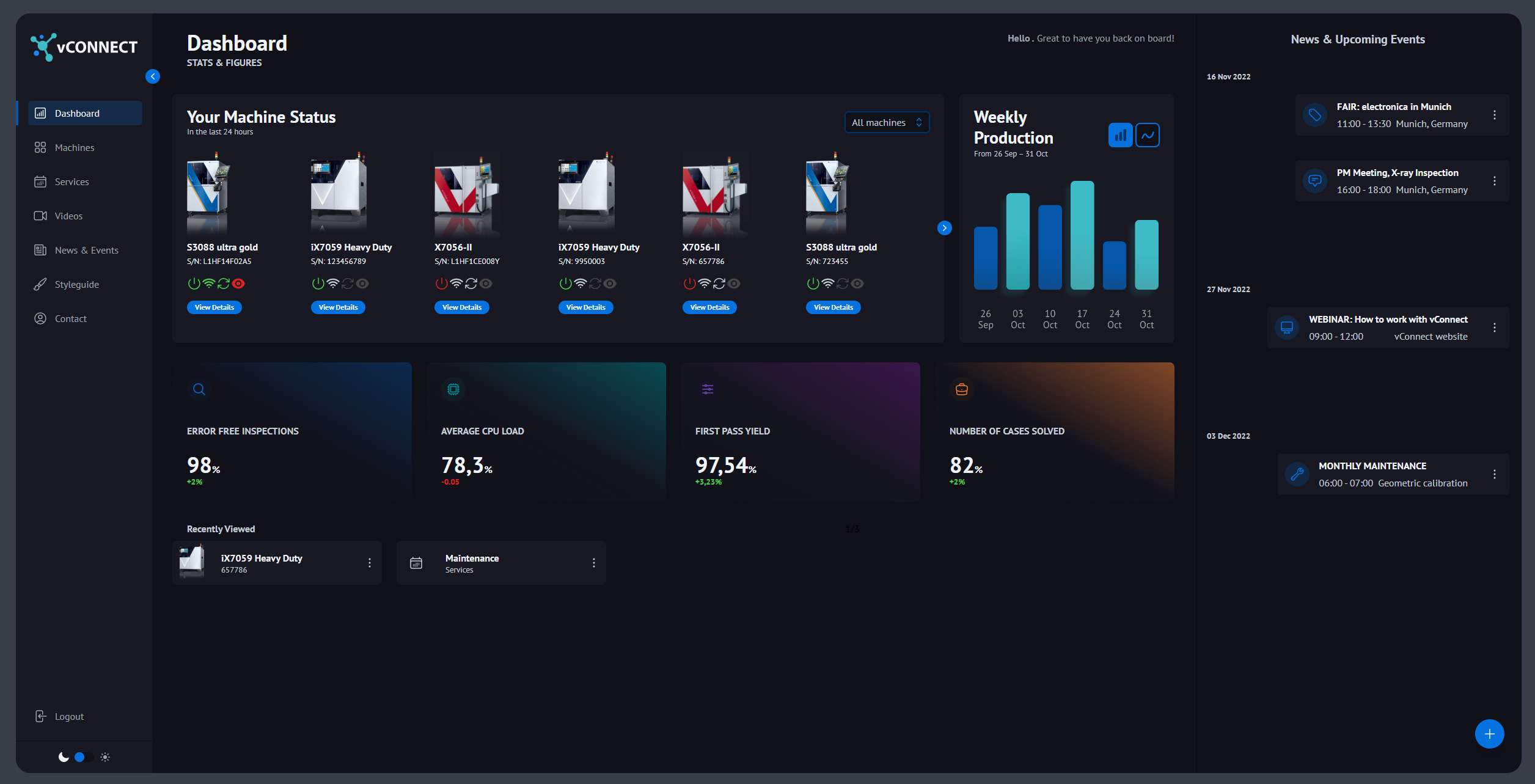Click the briefcase icon on Cases Solved
The height and width of the screenshot is (784, 1535).
coord(961,389)
